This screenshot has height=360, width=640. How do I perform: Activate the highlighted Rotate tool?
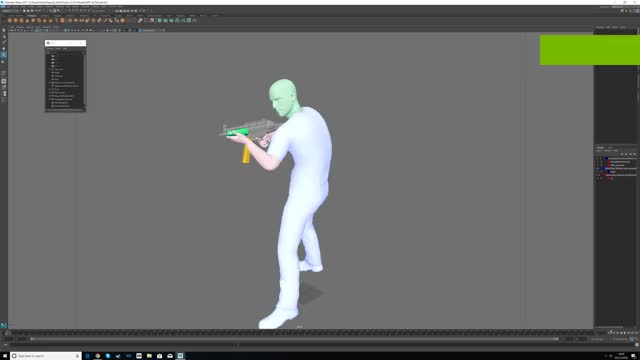(x=4, y=55)
